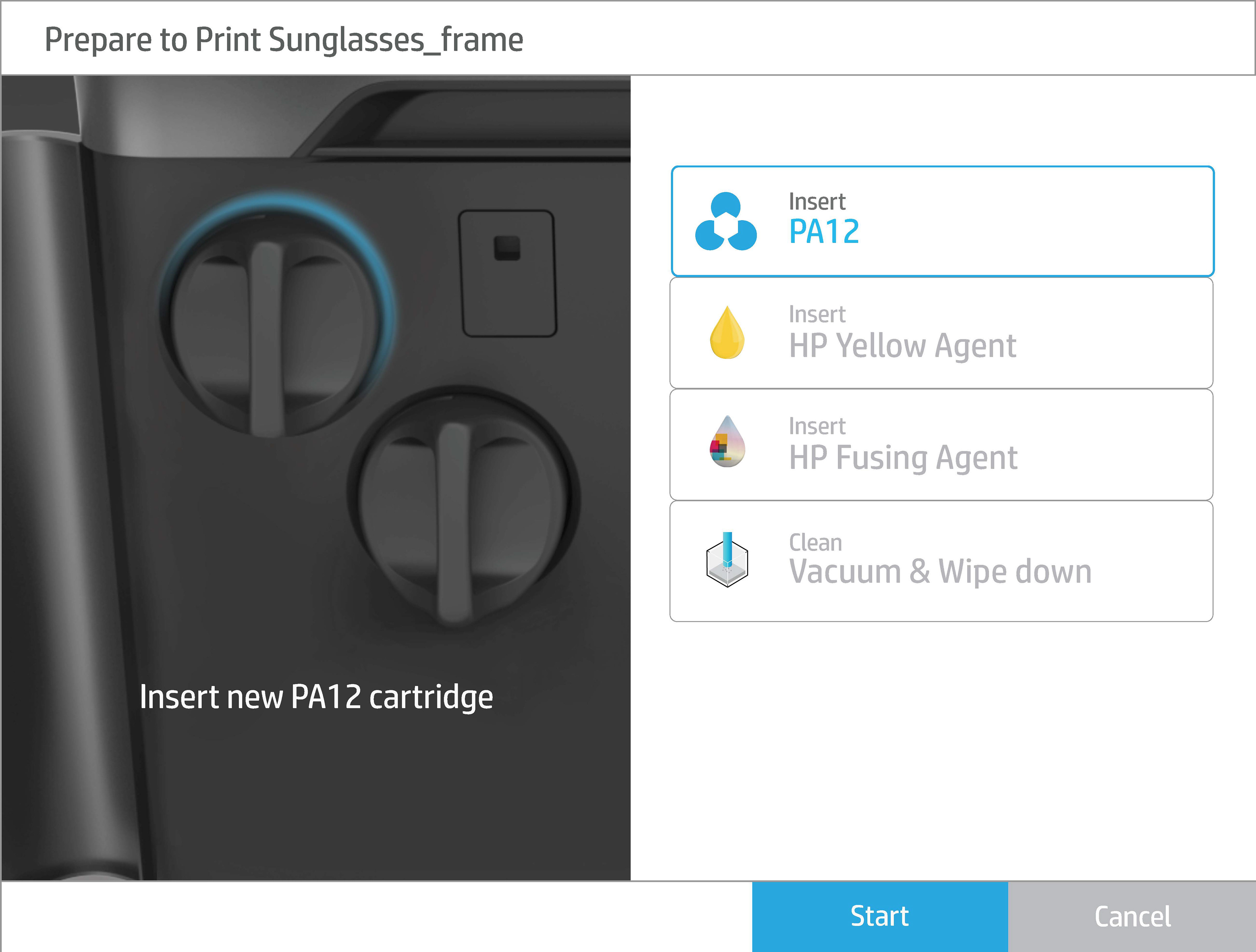Click the 'Insert new PA12 cartridge' caption
Screen dimensions: 1256x952
coord(316,697)
